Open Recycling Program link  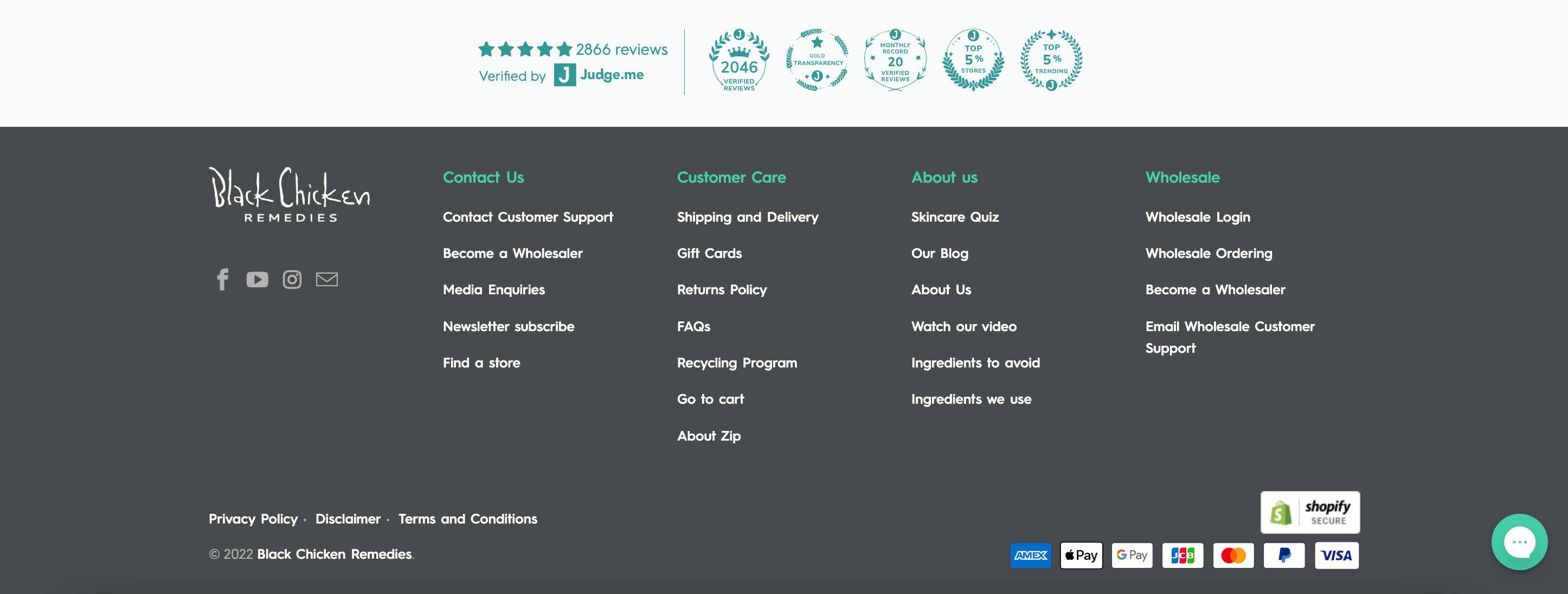click(x=737, y=363)
